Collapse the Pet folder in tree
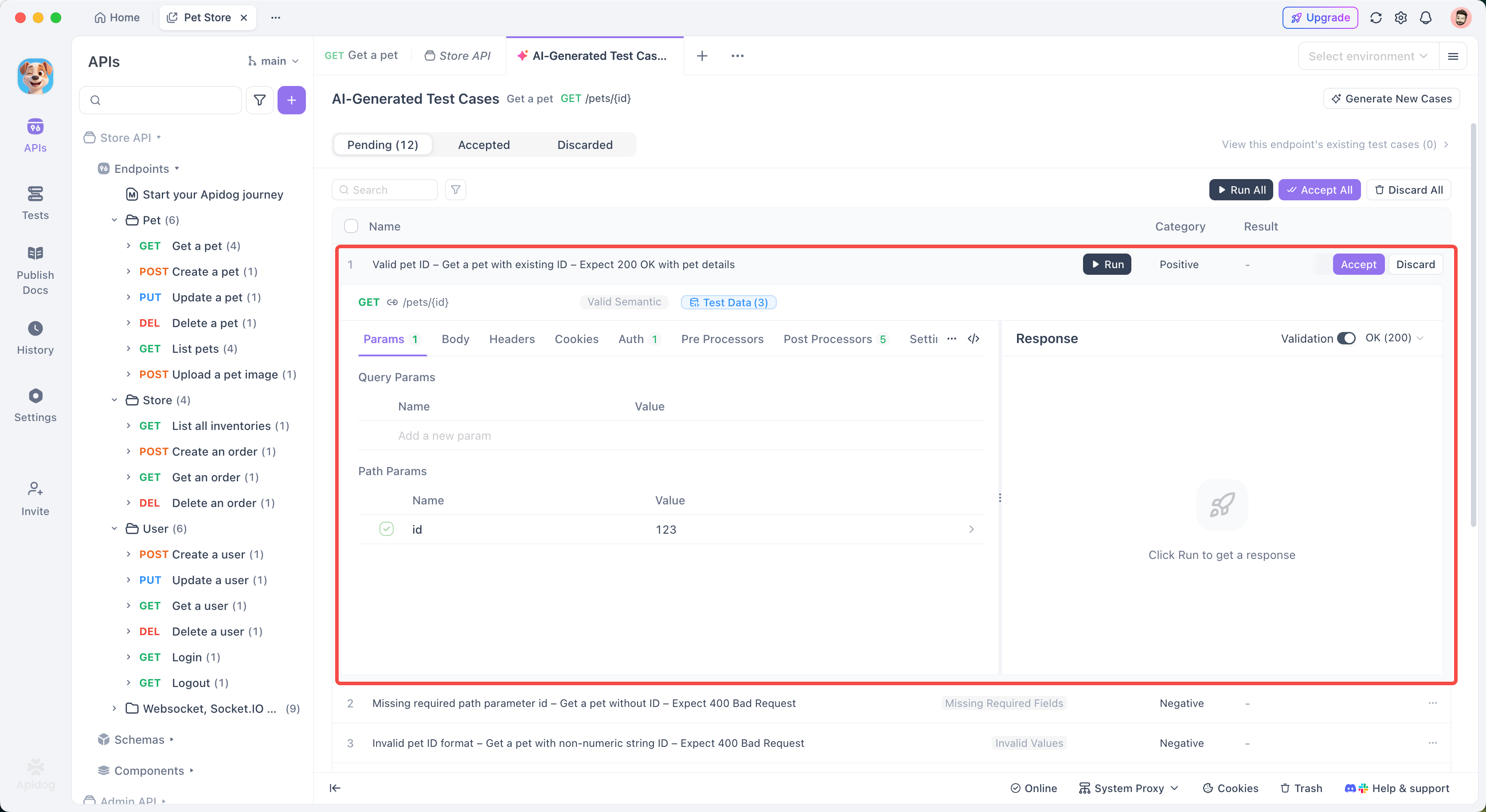The image size is (1486, 812). pos(114,220)
